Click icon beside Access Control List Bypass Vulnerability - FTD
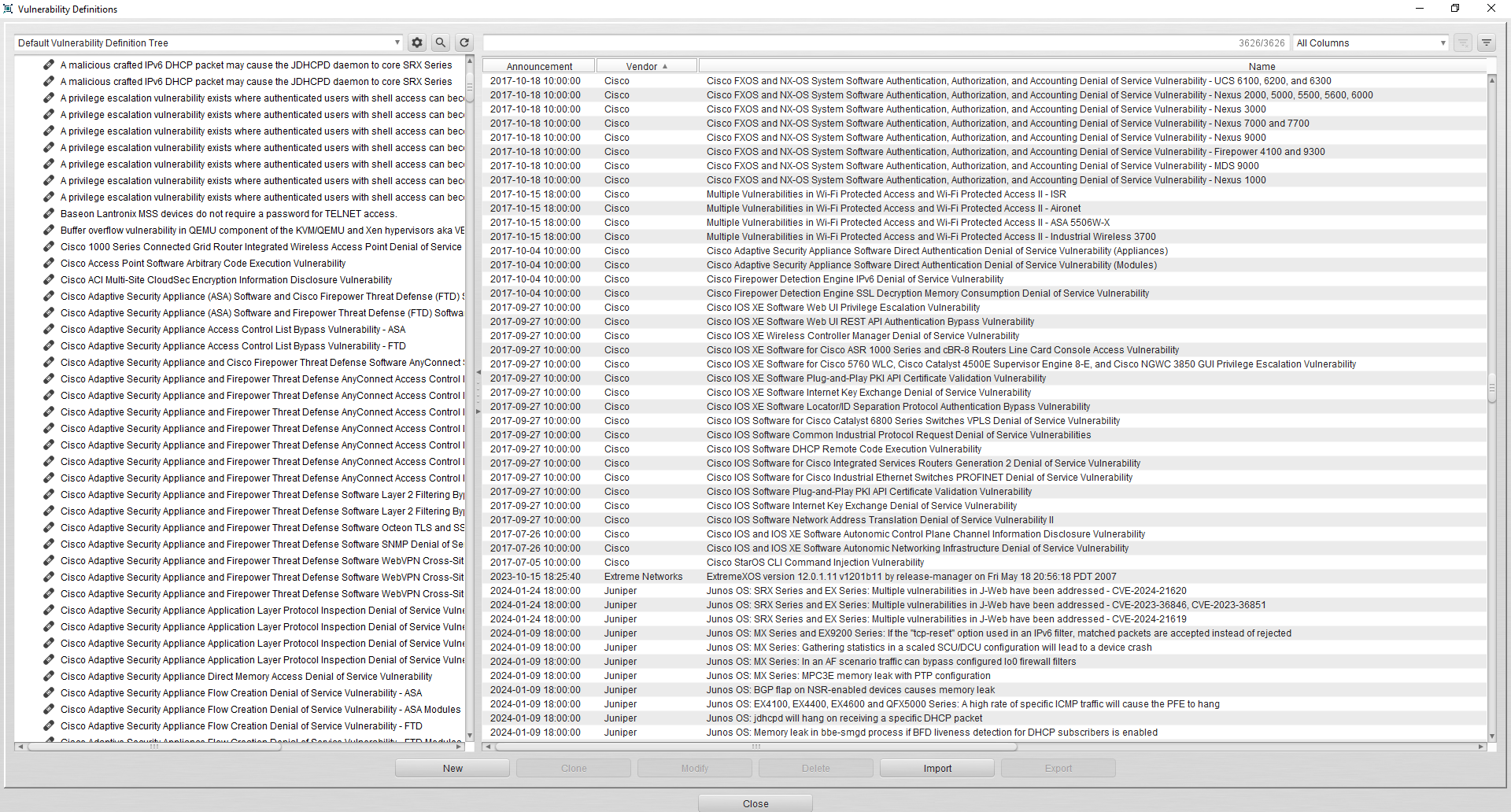This screenshot has height=812, width=1511. (x=49, y=345)
